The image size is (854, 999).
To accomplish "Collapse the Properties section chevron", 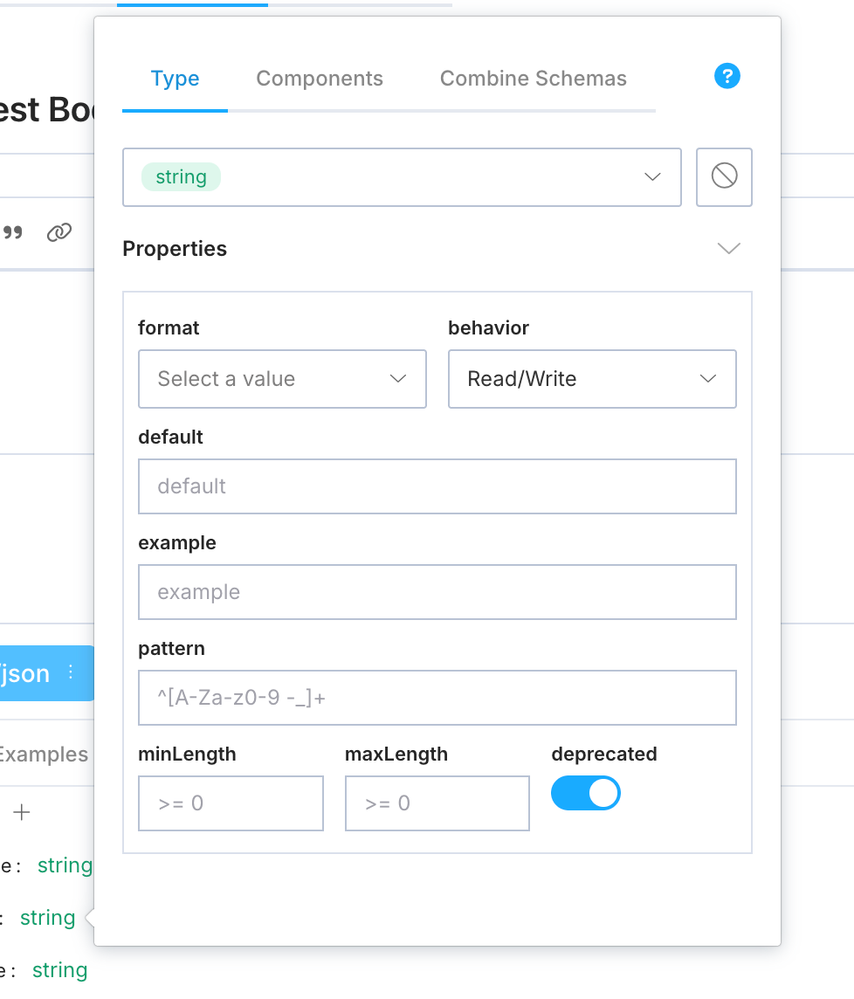I will pos(729,248).
